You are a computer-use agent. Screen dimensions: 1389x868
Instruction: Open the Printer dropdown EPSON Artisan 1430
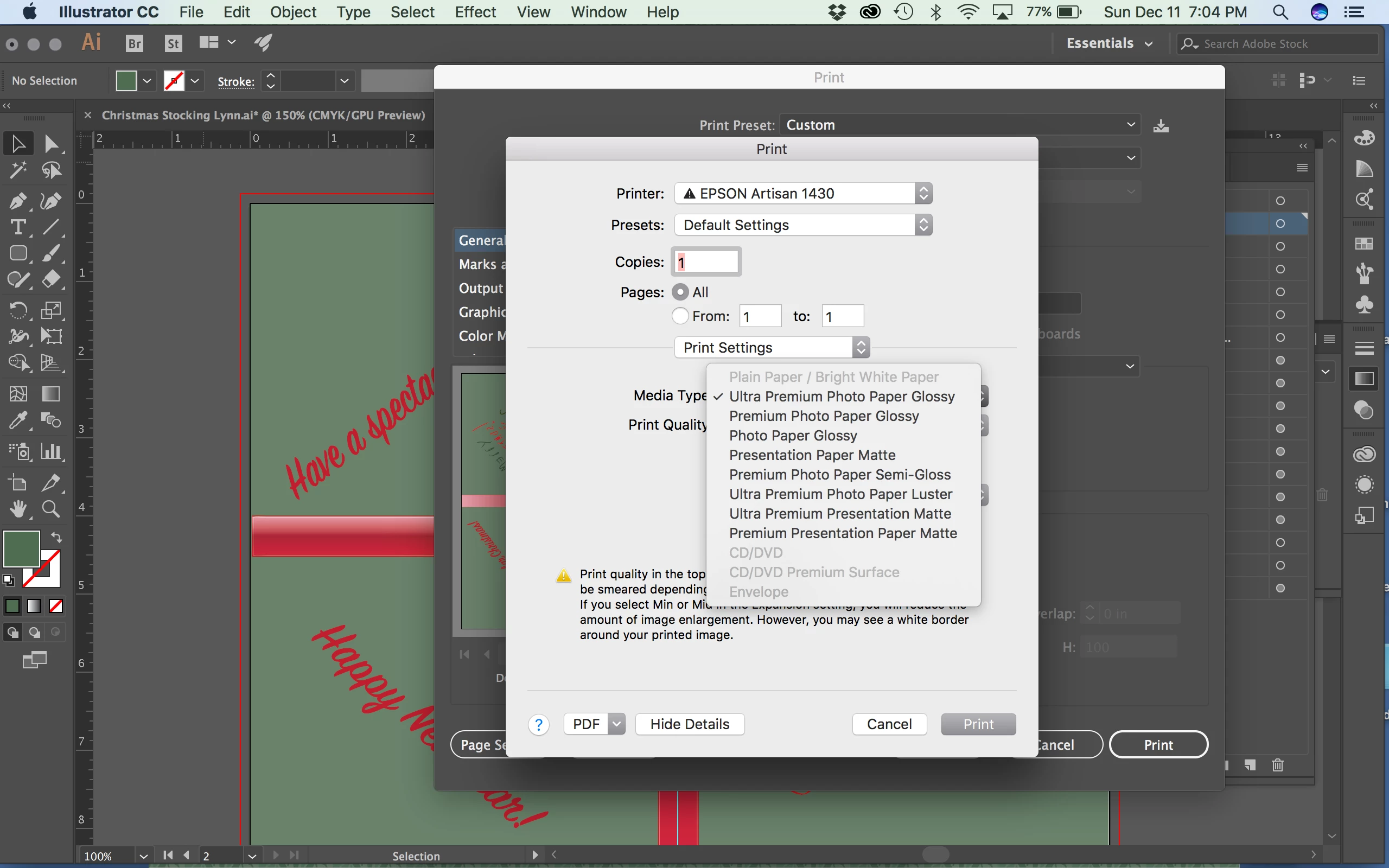802,194
